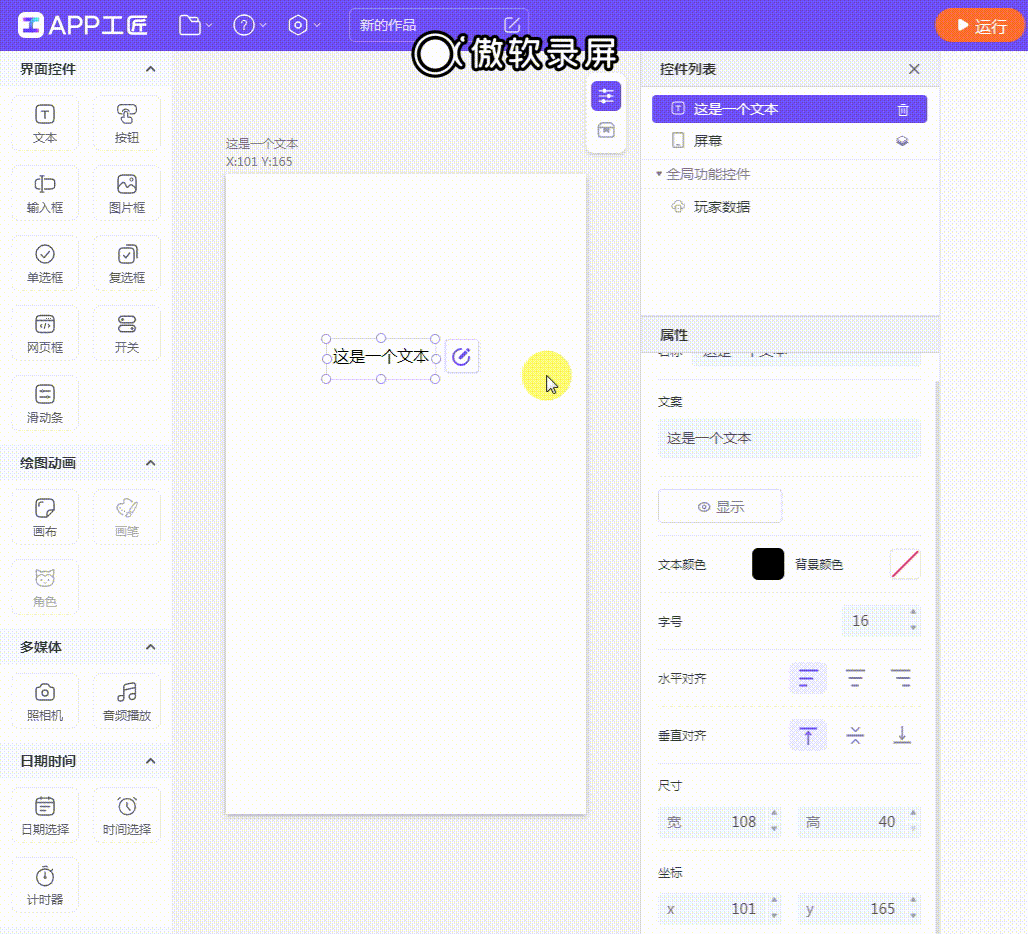Click the icon below the settings toggle
The image size is (1028, 934).
[x=606, y=130]
